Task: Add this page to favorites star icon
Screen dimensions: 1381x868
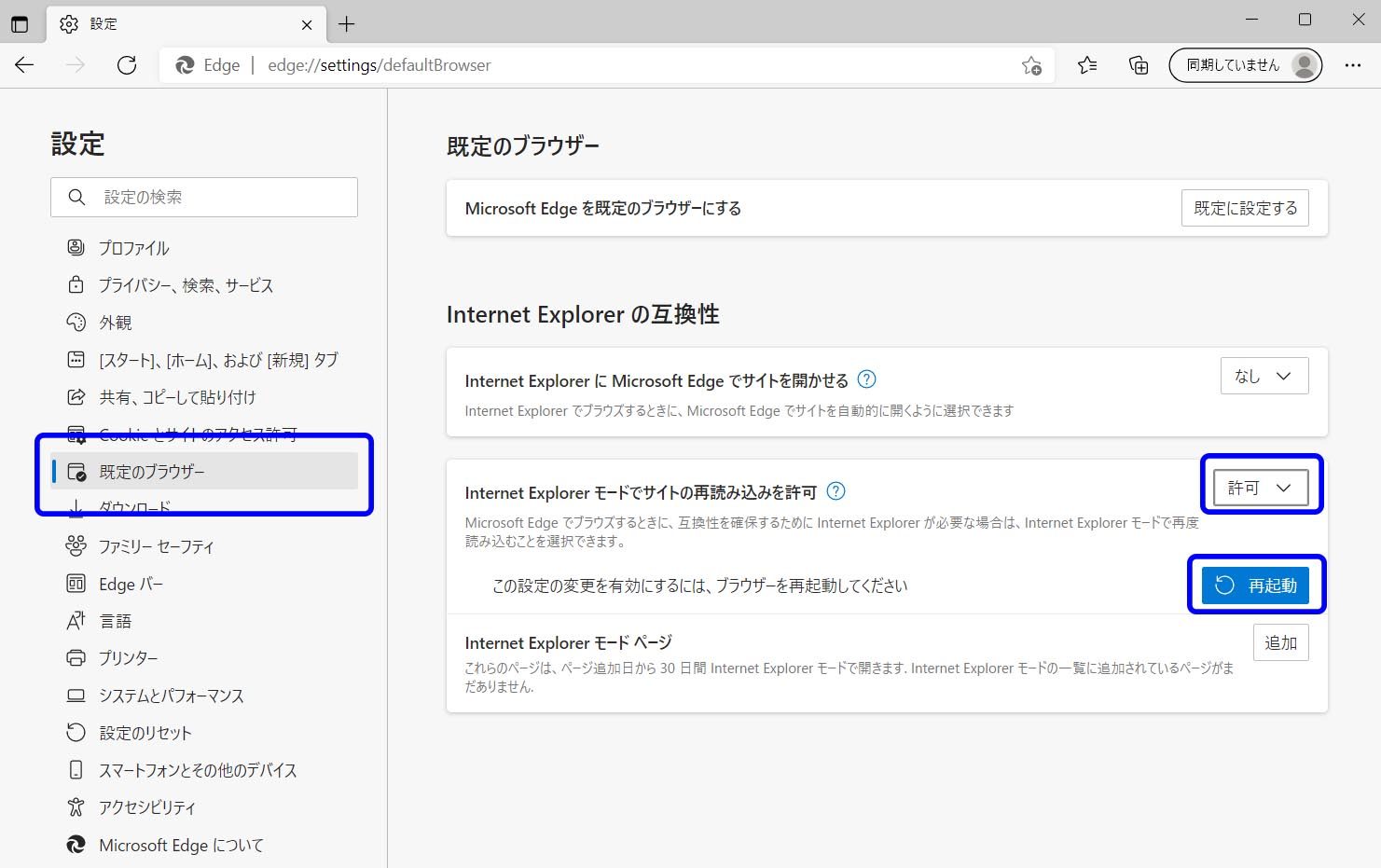Action: pyautogui.click(x=1031, y=65)
